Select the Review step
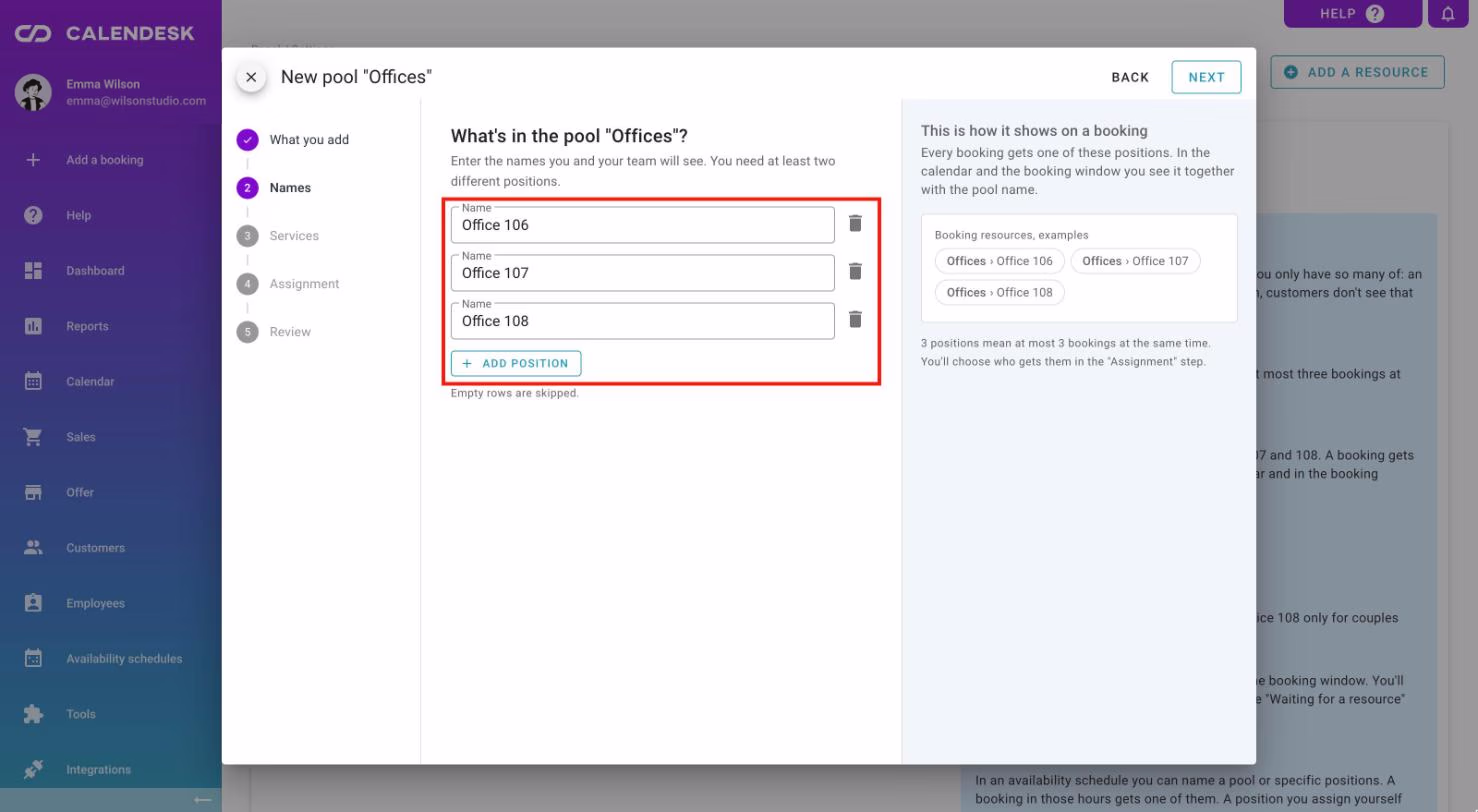The width and height of the screenshot is (1478, 812). pyautogui.click(x=275, y=332)
